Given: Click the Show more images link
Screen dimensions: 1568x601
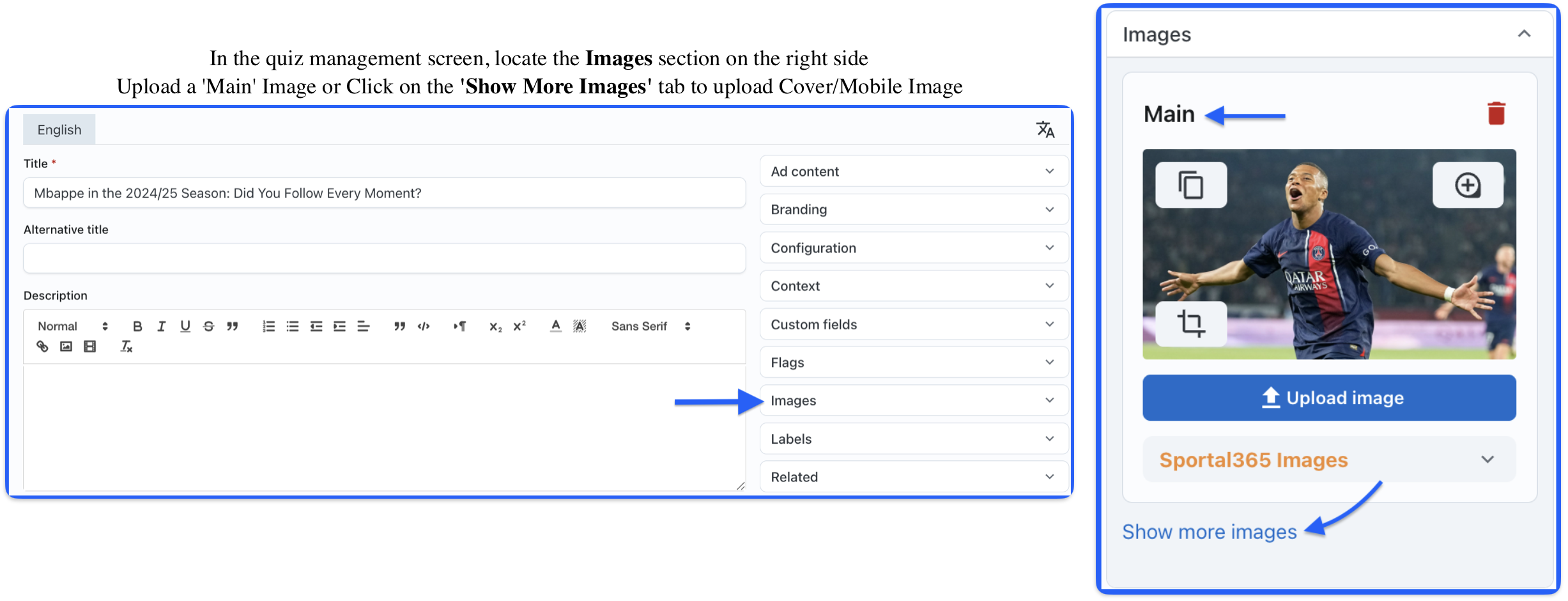Looking at the screenshot, I should pos(1209,532).
